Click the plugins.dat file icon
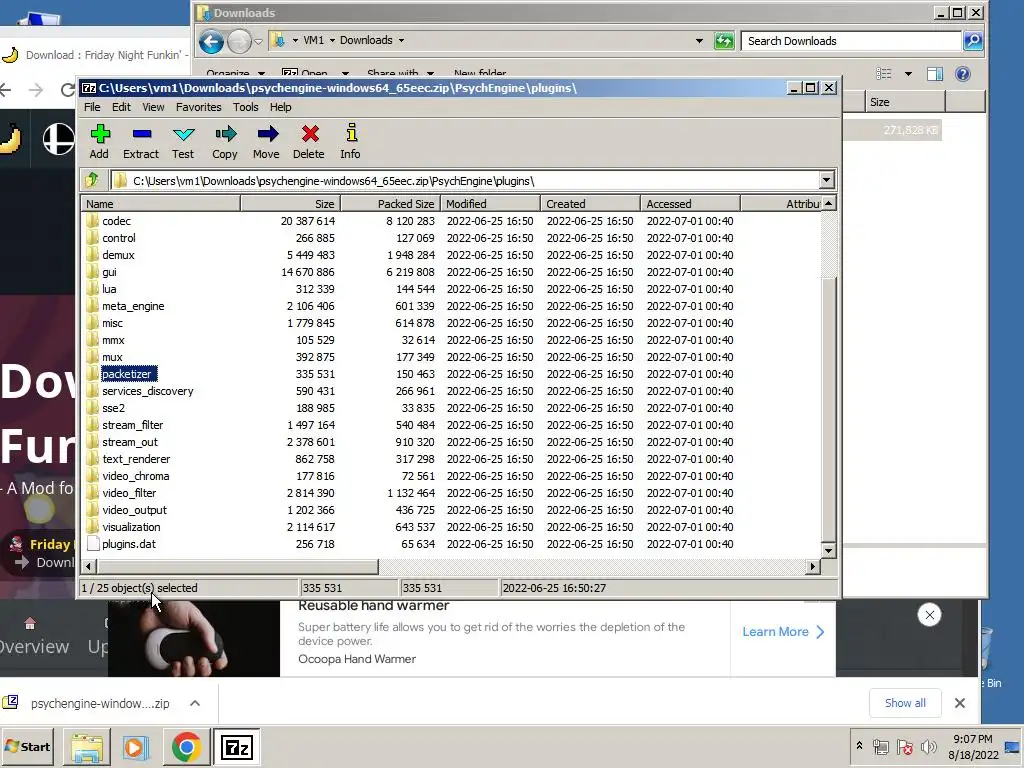The image size is (1024, 768). 92,543
